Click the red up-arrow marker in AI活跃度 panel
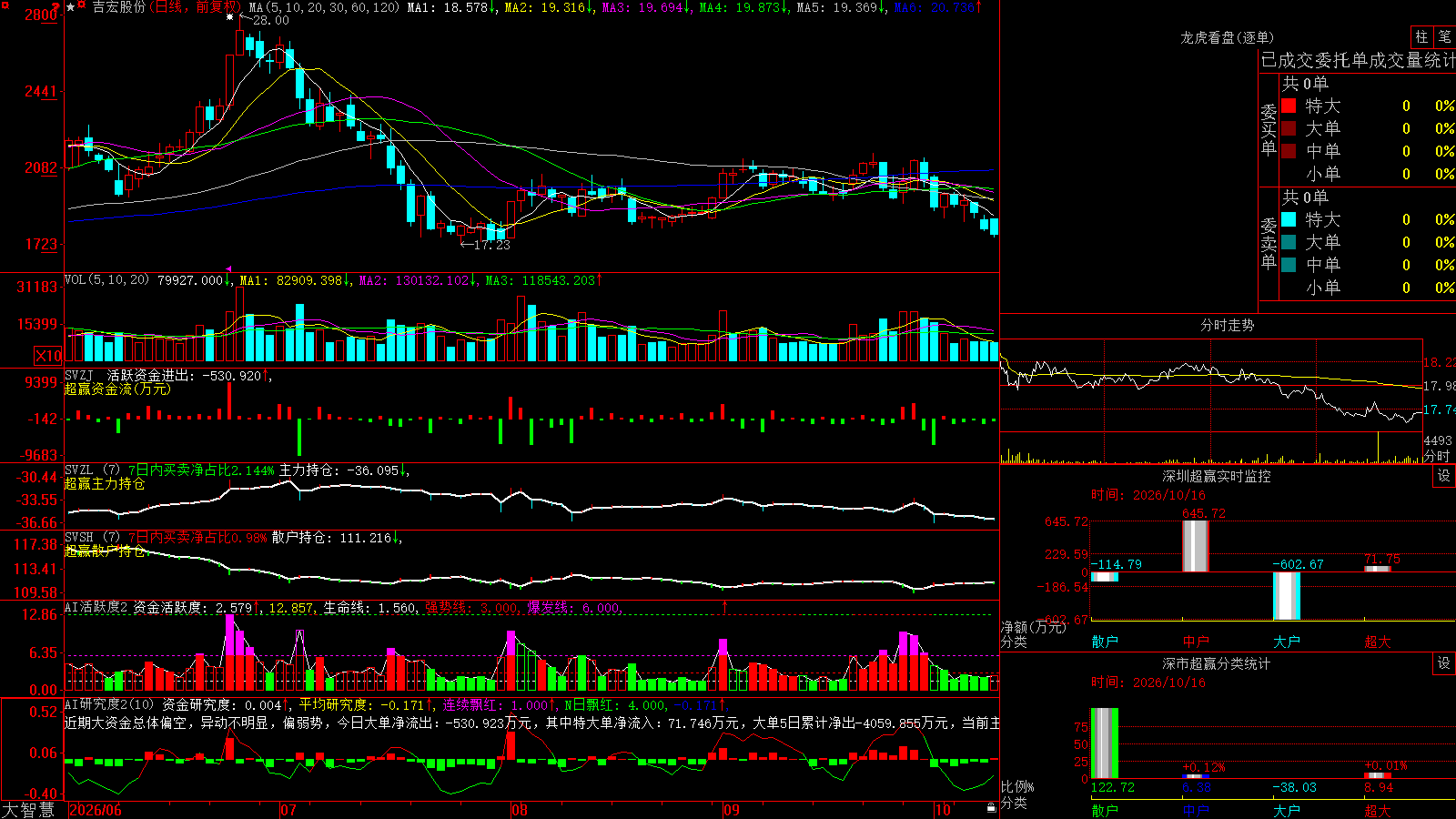This screenshot has height=819, width=1456. (x=725, y=607)
